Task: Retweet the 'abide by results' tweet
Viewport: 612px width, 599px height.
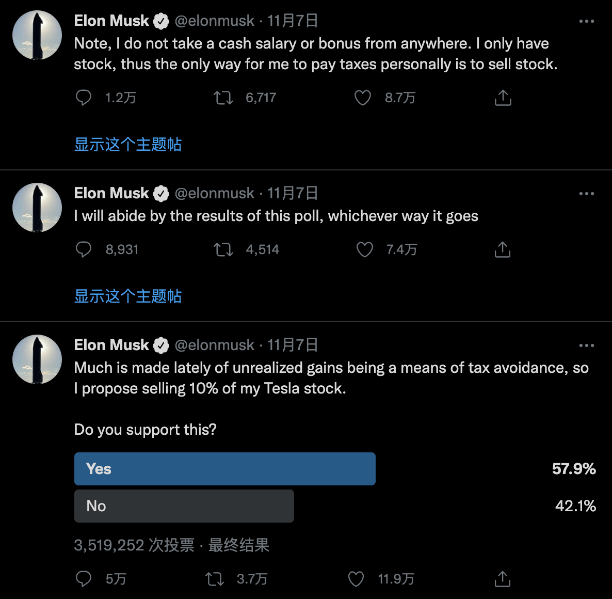Action: (x=225, y=250)
